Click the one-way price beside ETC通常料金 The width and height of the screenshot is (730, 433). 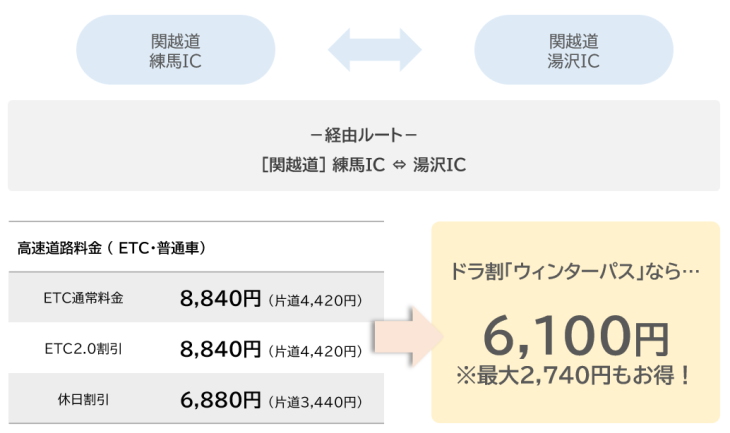[x=315, y=299]
